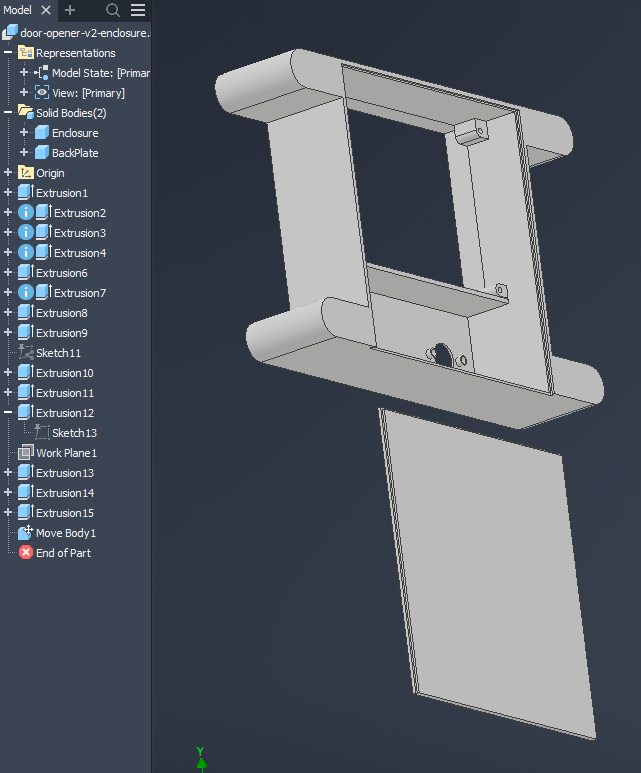
Task: Click the Representations folder icon
Action: tap(26, 52)
